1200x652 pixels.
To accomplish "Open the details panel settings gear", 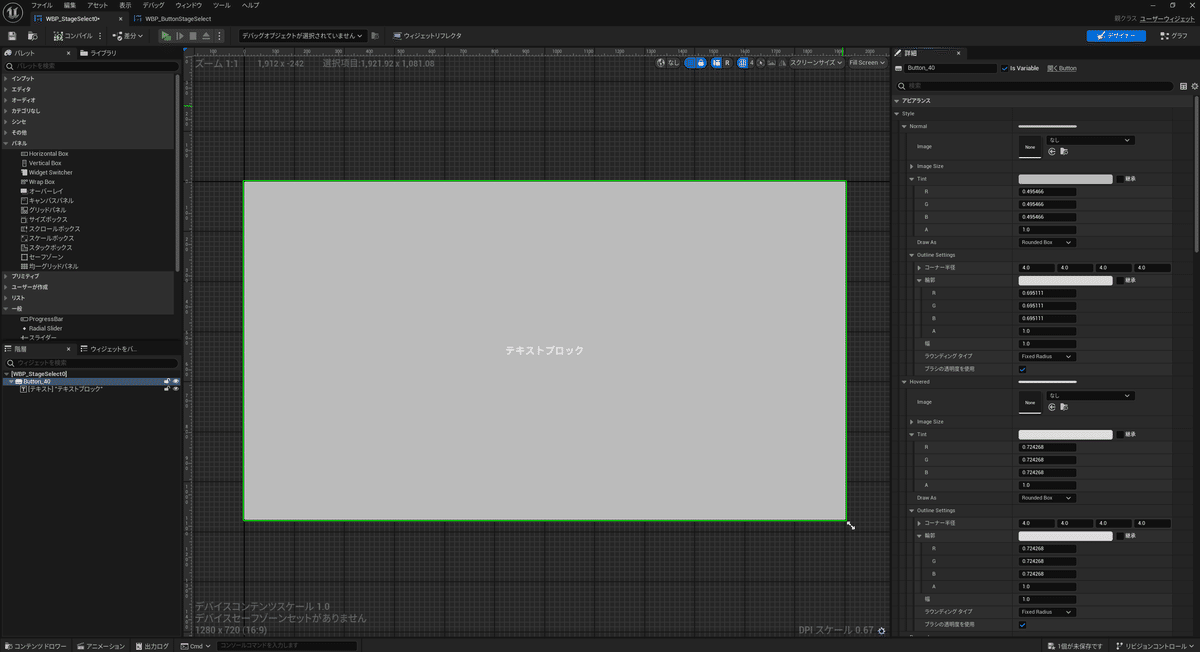I will [x=1194, y=86].
